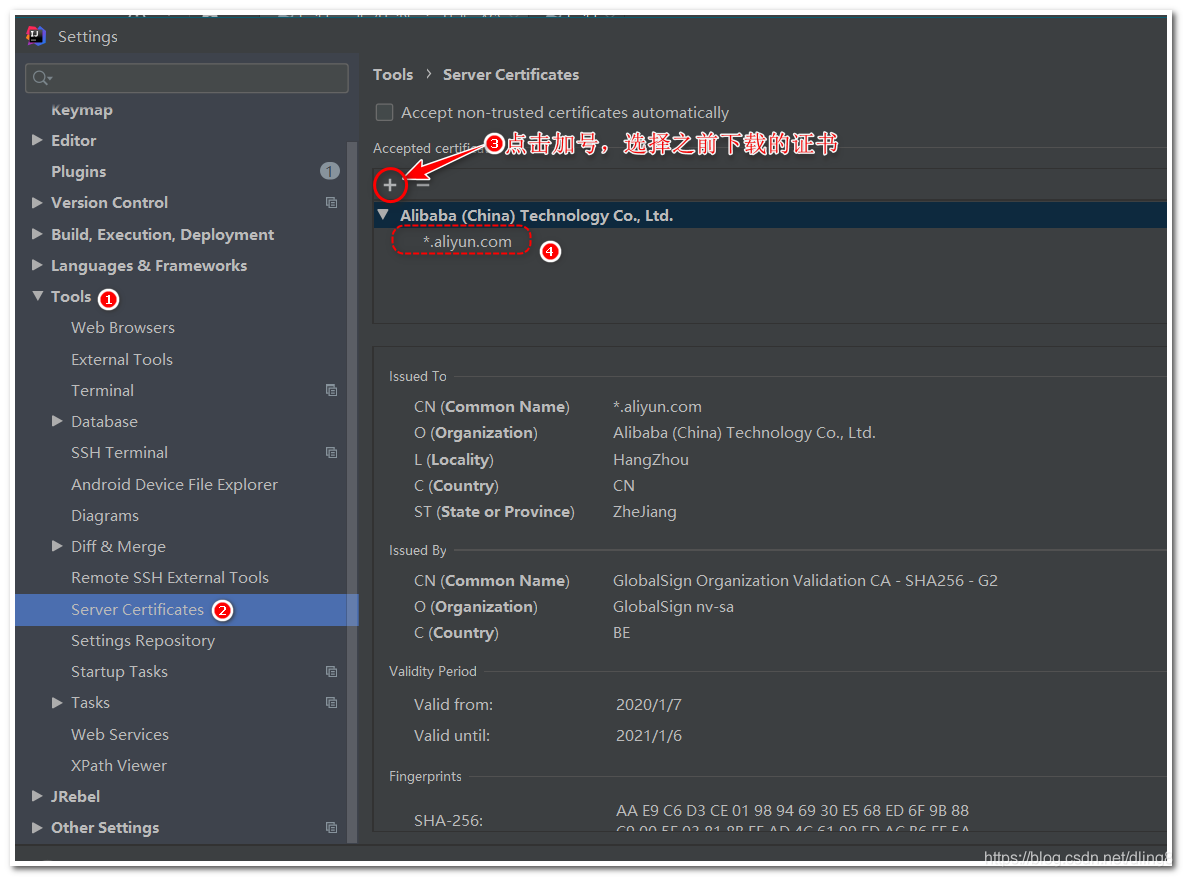Open Remote SSH External Tools

[x=170, y=577]
